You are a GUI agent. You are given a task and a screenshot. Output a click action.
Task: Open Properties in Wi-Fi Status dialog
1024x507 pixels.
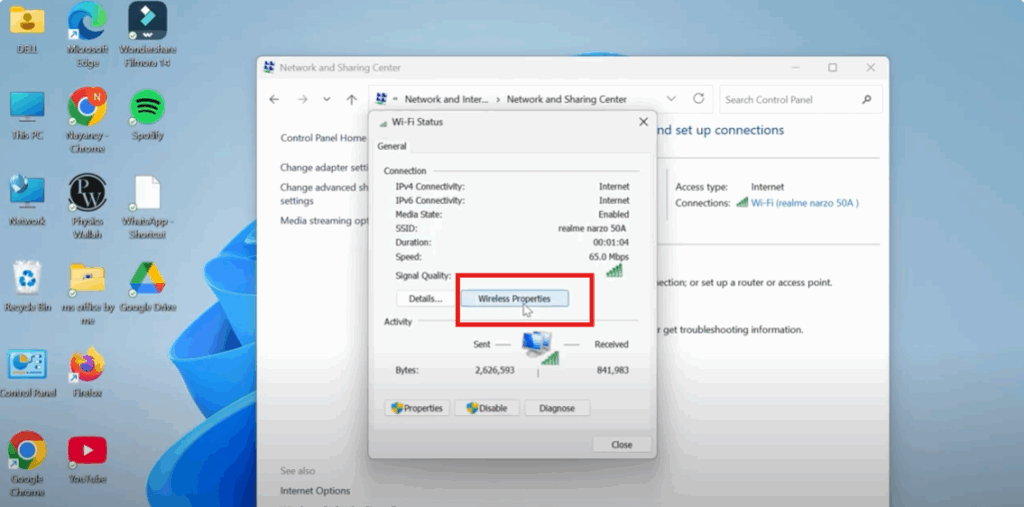pyautogui.click(x=417, y=408)
